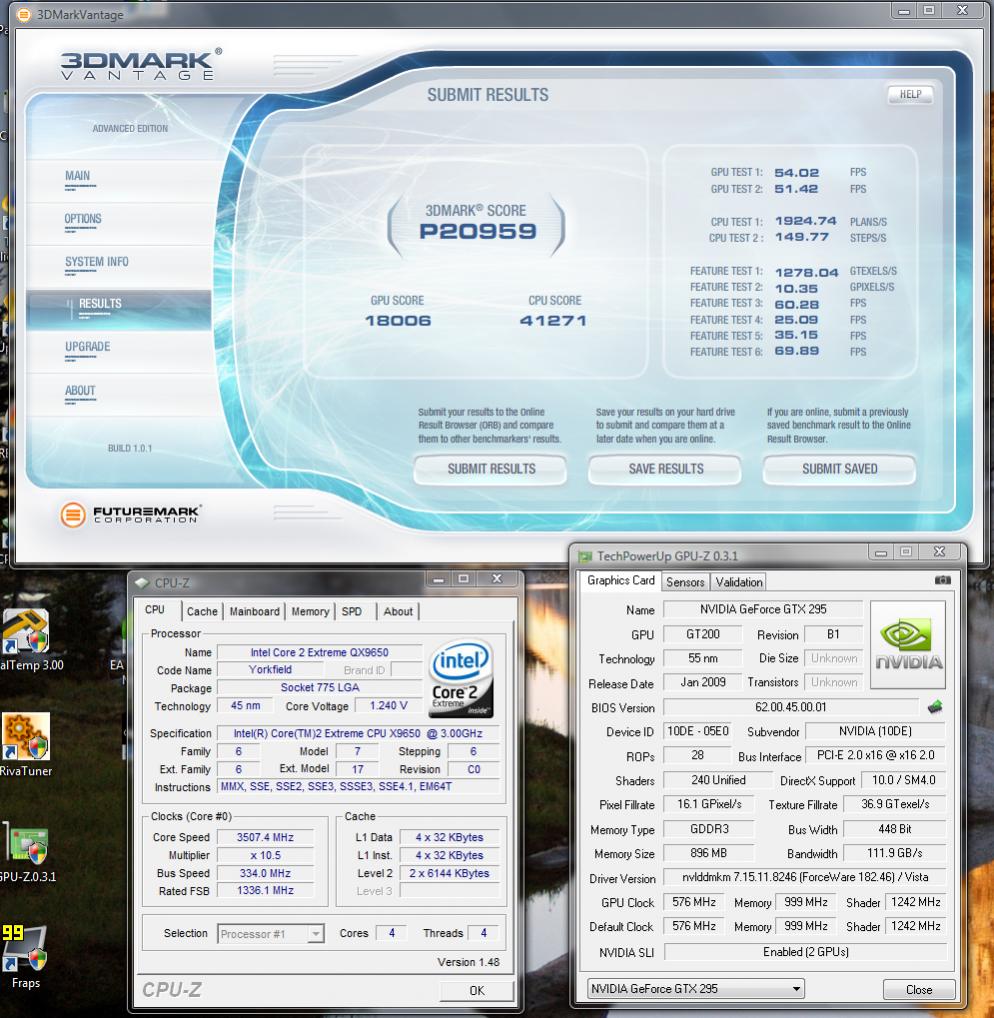Click the Core Voltage value 1.240 V
Screen dimensions: 994x1018
pyautogui.click(x=388, y=705)
